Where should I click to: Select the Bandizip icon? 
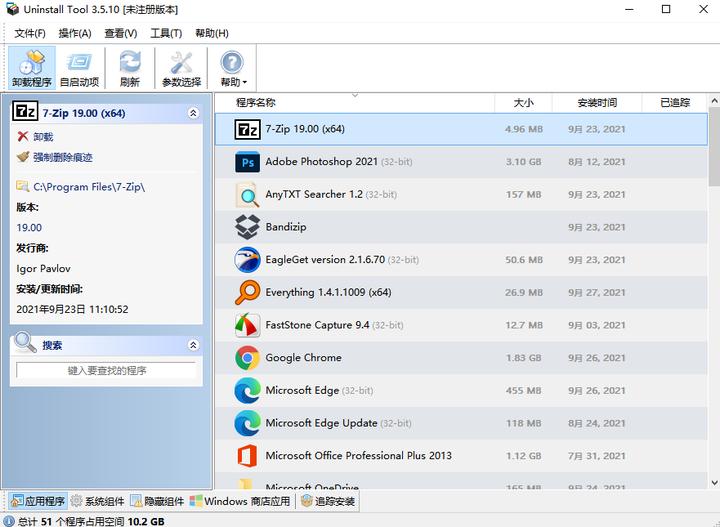coord(247,227)
